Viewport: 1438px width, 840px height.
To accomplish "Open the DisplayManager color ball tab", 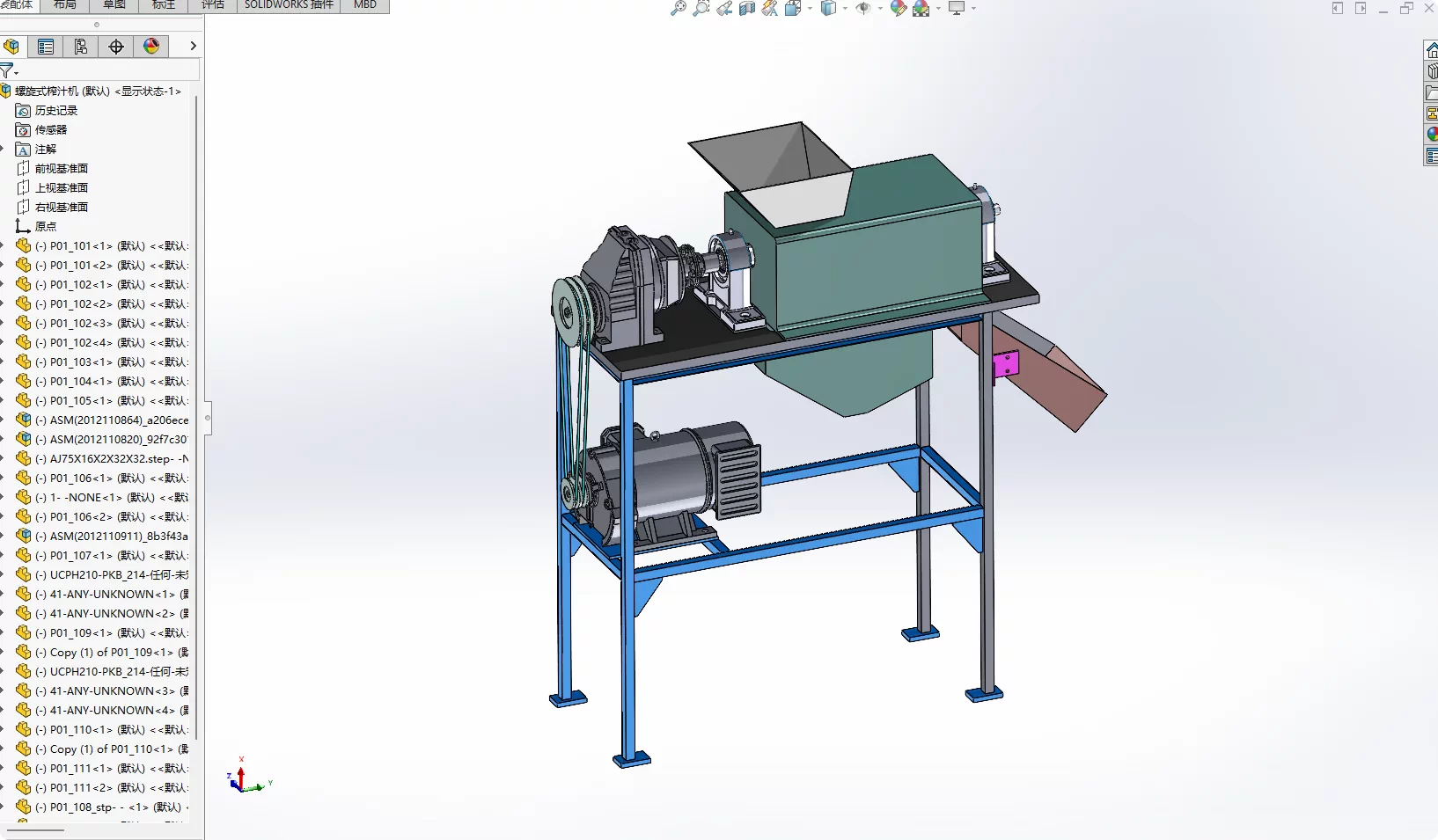I will point(151,47).
